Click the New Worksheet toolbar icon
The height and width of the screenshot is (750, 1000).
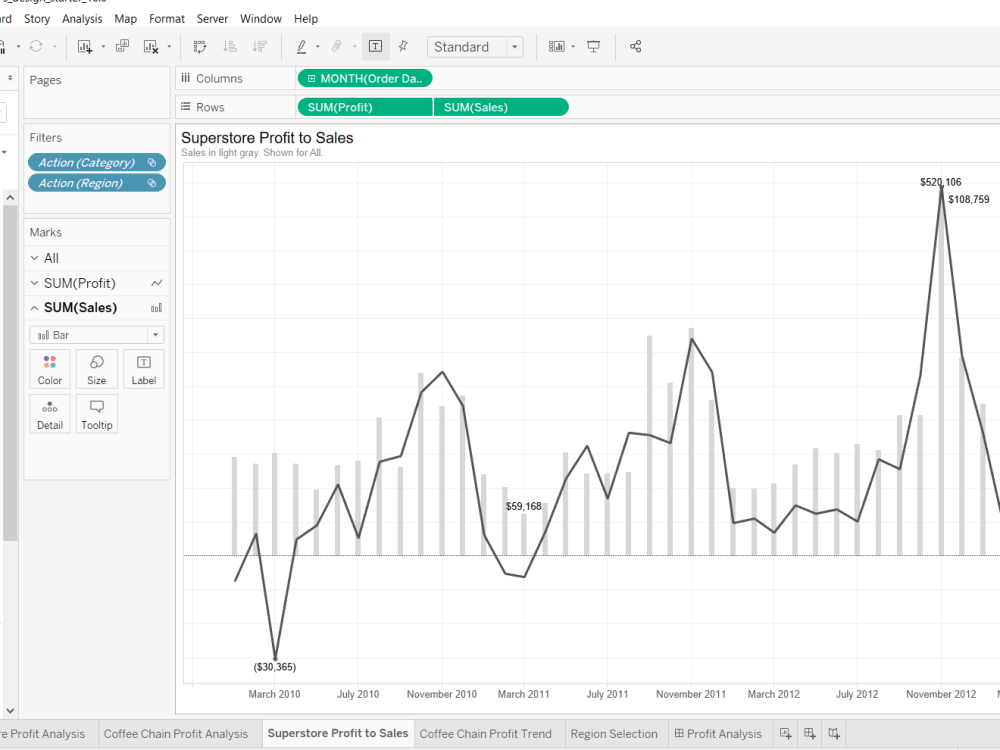click(x=84, y=46)
